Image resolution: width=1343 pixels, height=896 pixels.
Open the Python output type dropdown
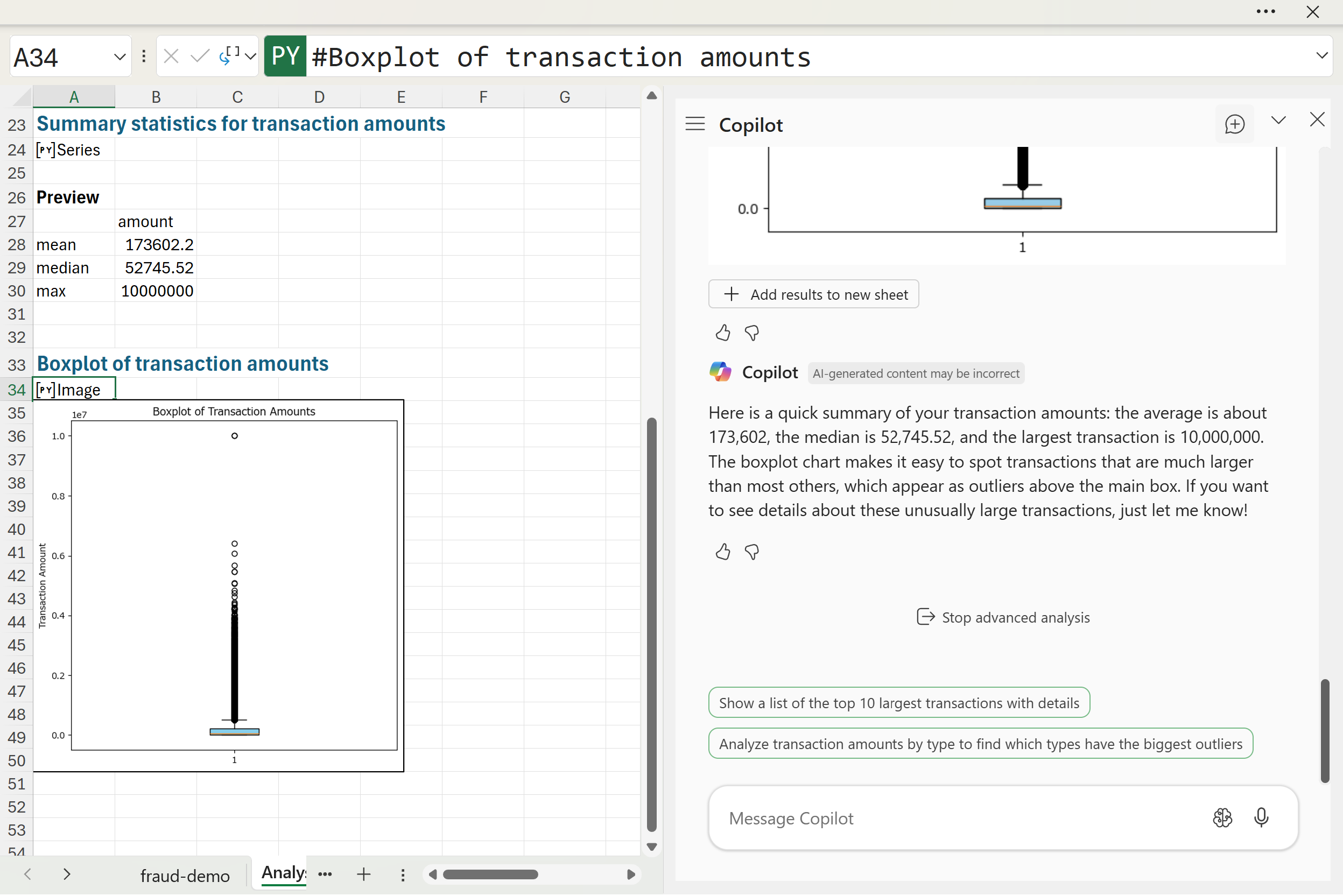250,56
